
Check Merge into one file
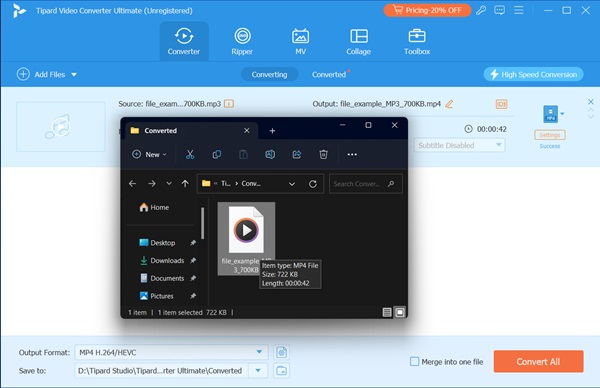(x=414, y=362)
